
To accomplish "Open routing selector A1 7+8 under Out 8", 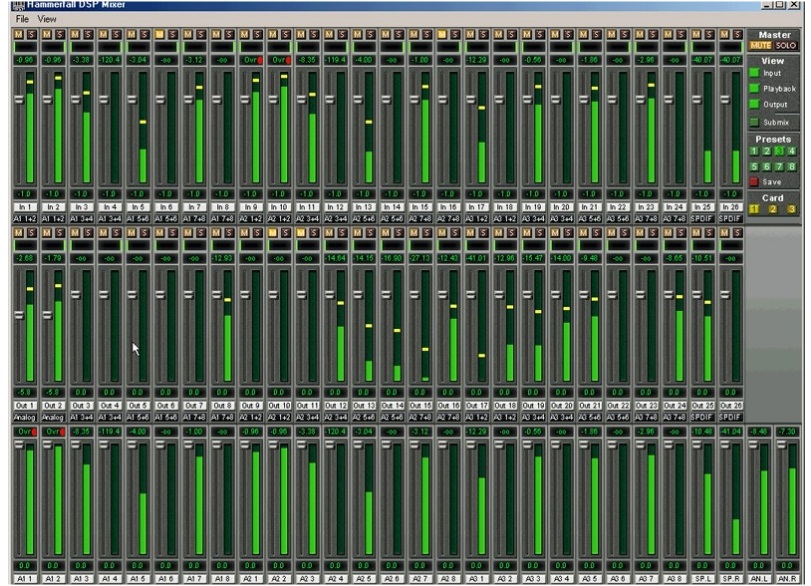I will point(222,417).
